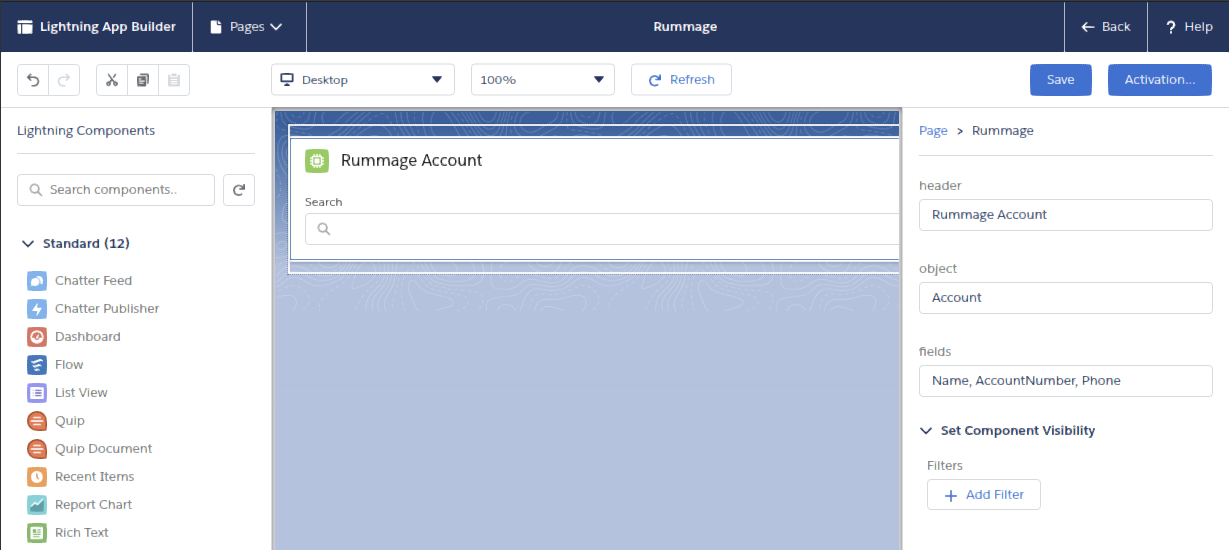Screen dimensions: 1229x550
Task: Select the Recent Items component label
Action: pos(94,477)
